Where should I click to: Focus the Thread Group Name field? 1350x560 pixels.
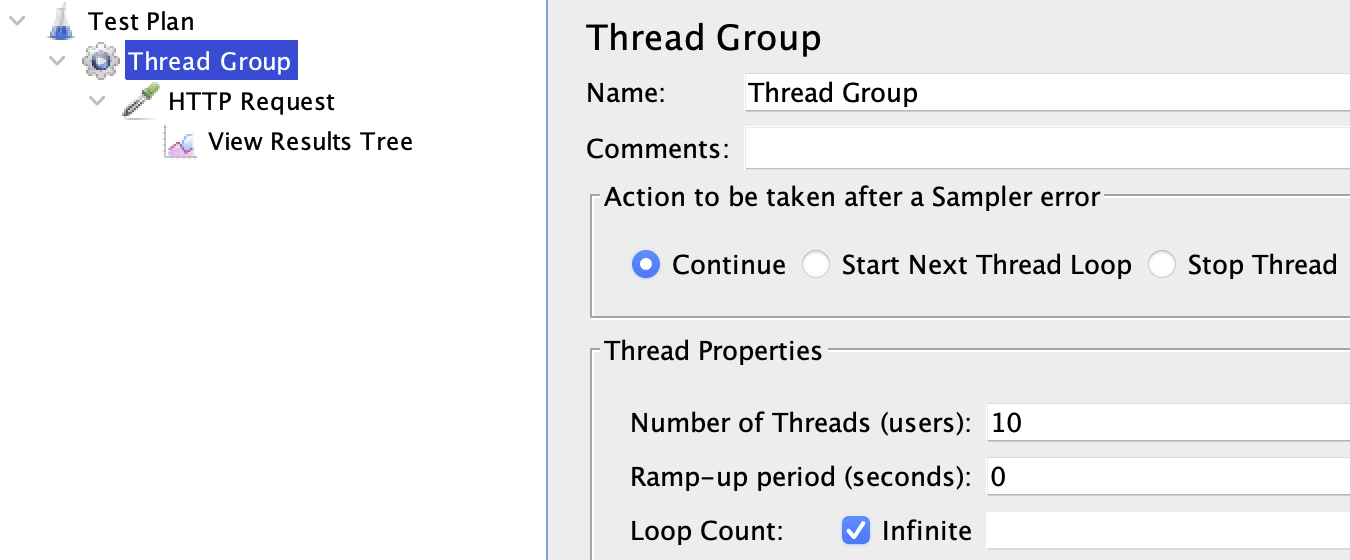point(1045,94)
